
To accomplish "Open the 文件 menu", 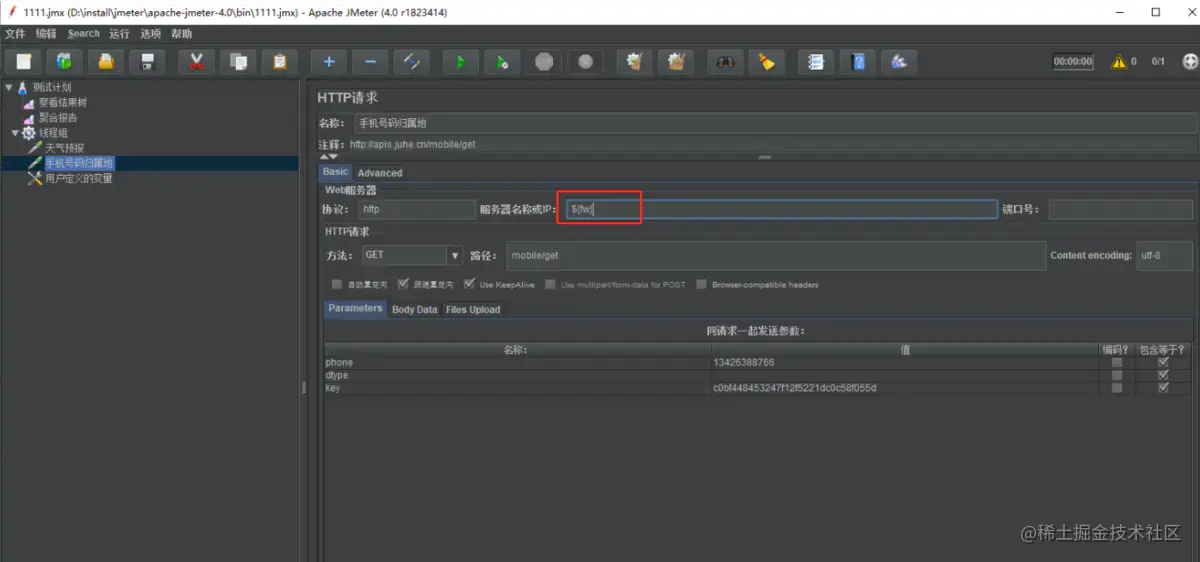I will click(15, 34).
